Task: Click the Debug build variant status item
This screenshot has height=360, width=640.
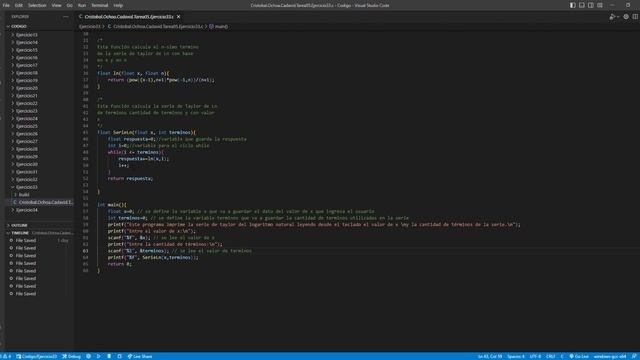Action: 71,356
